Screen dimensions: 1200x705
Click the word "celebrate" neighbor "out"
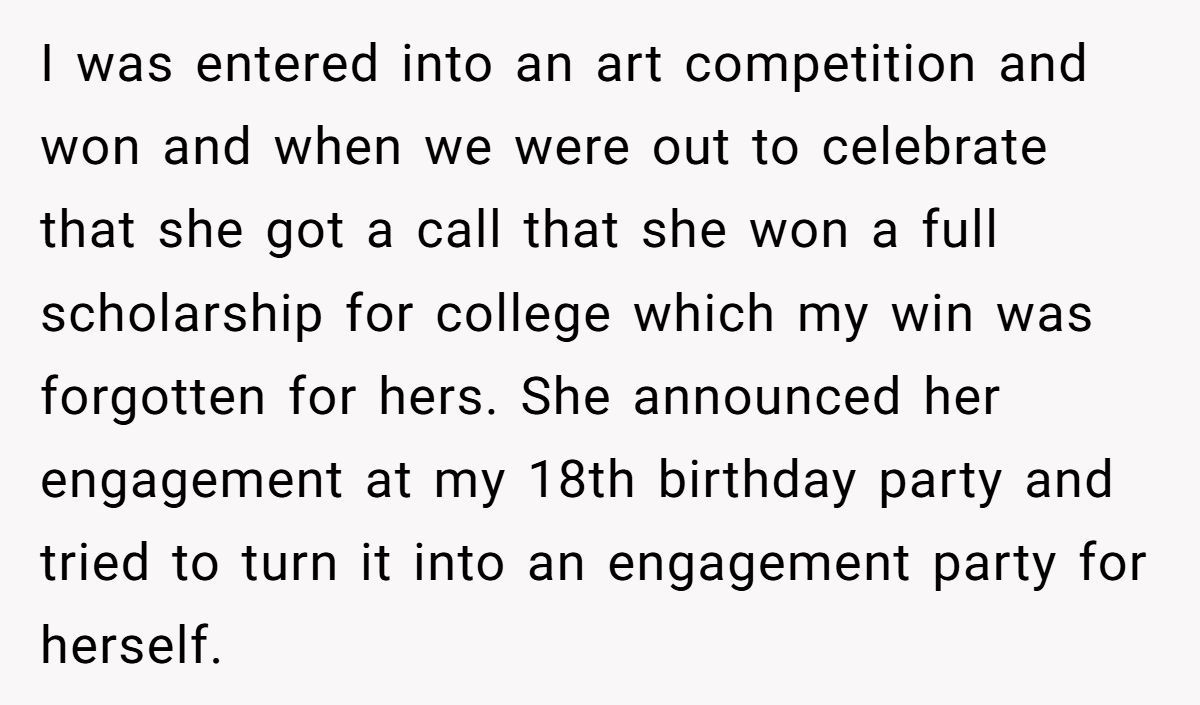pos(933,147)
